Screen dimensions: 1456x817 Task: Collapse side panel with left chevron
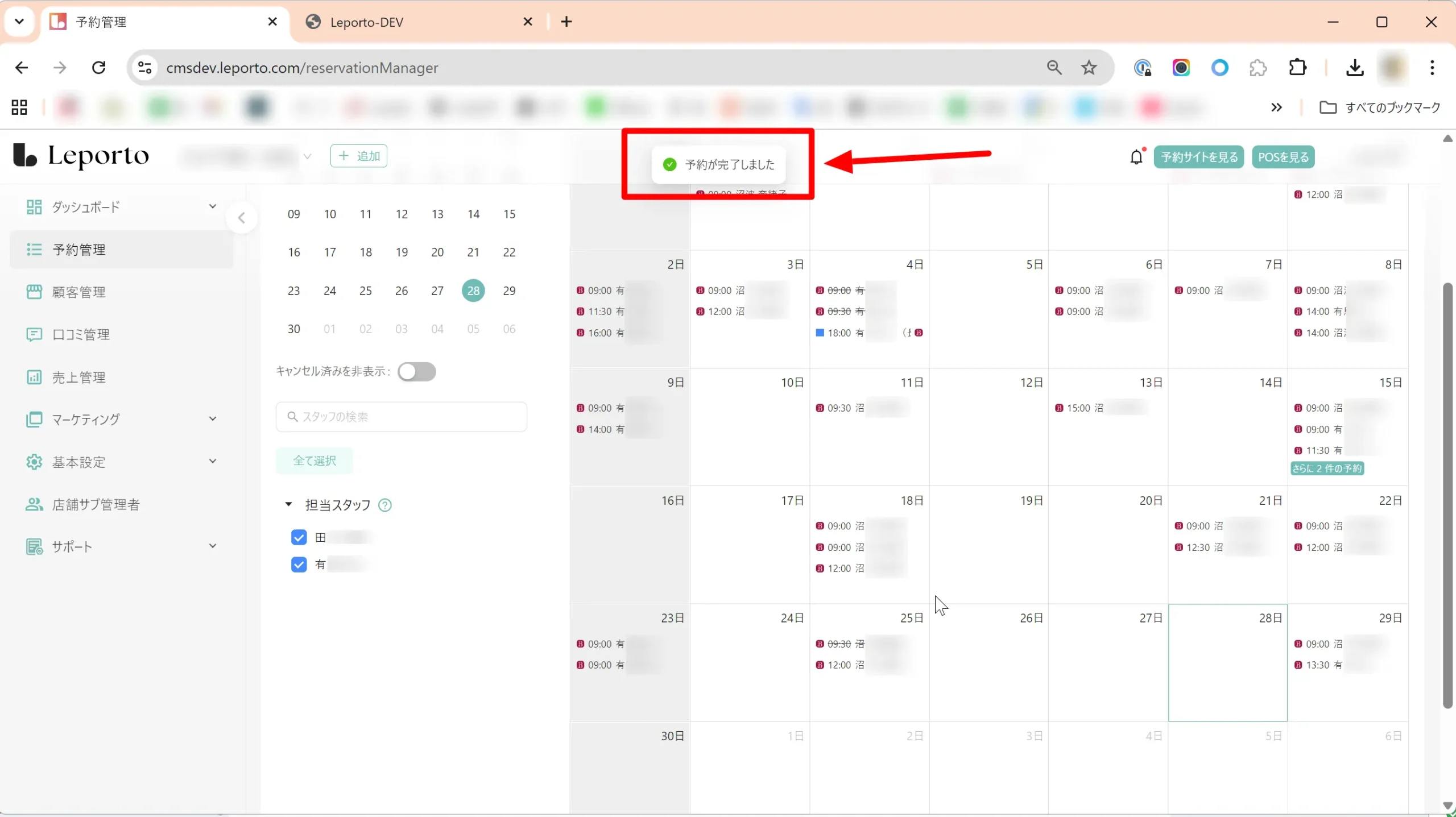tap(242, 218)
